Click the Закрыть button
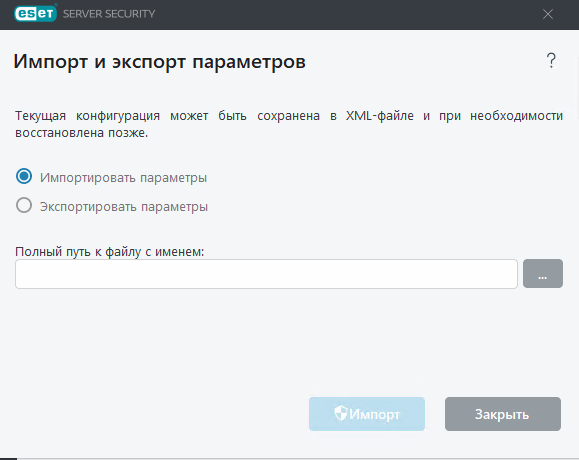The image size is (579, 460). [503, 414]
